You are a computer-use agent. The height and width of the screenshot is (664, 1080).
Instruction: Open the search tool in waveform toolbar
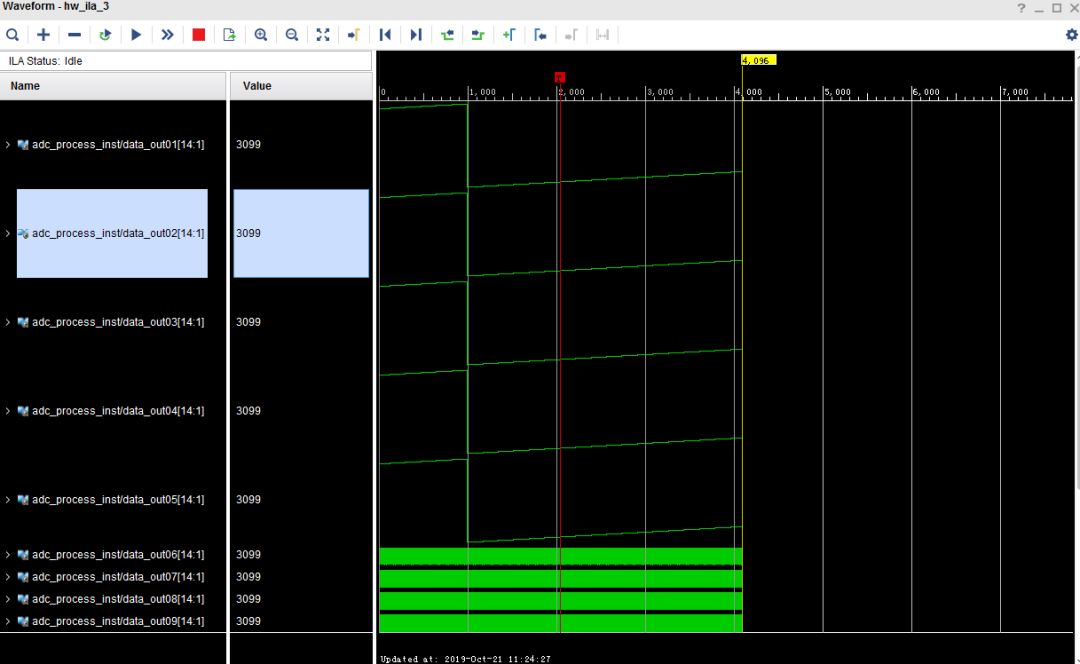(x=12, y=34)
